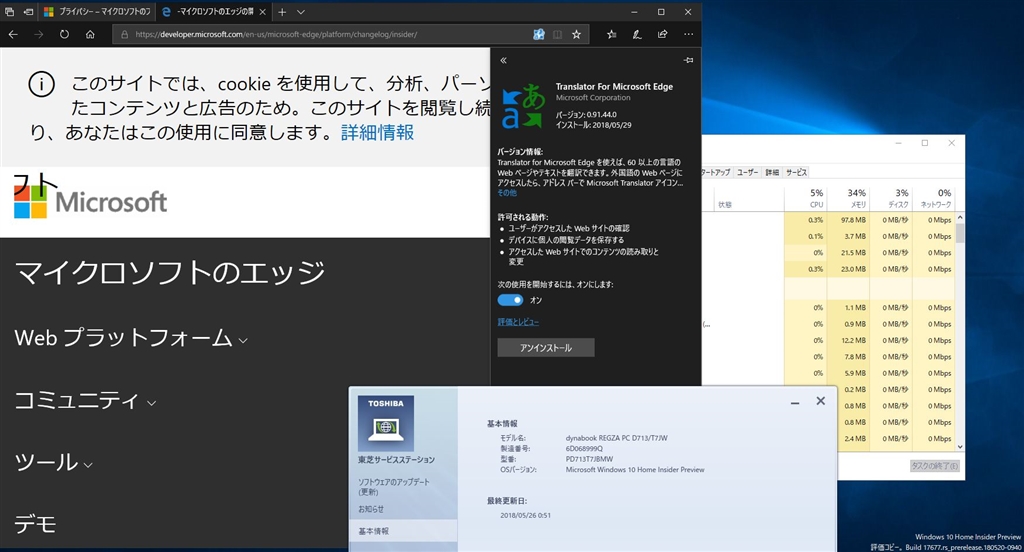Click model name dynabook REGZA text
The height and width of the screenshot is (552, 1024).
[616, 438]
